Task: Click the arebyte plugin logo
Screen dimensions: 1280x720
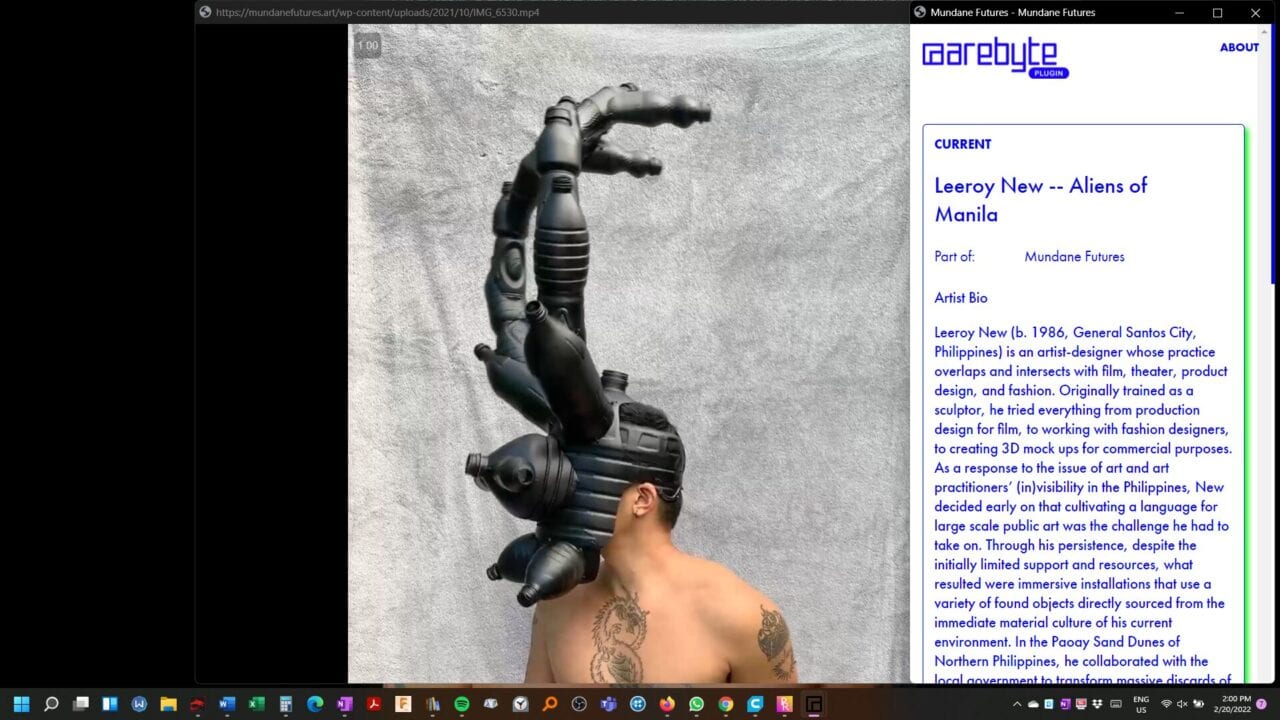Action: (995, 58)
